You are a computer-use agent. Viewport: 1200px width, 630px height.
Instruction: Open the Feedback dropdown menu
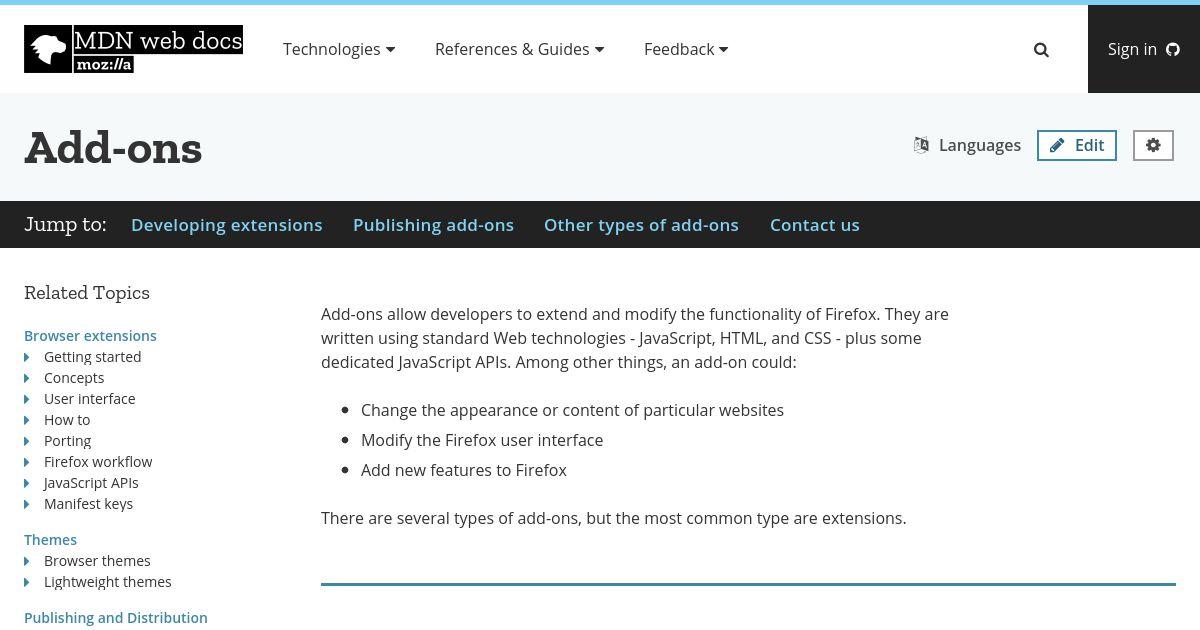(686, 49)
